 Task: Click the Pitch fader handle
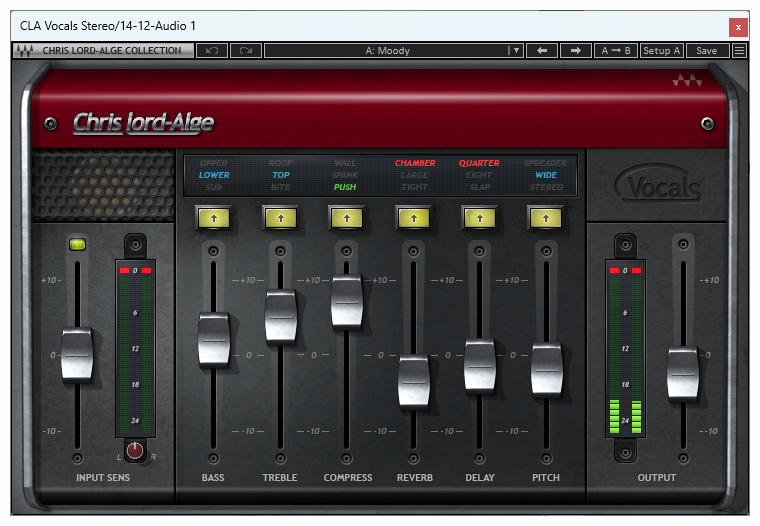(547, 370)
